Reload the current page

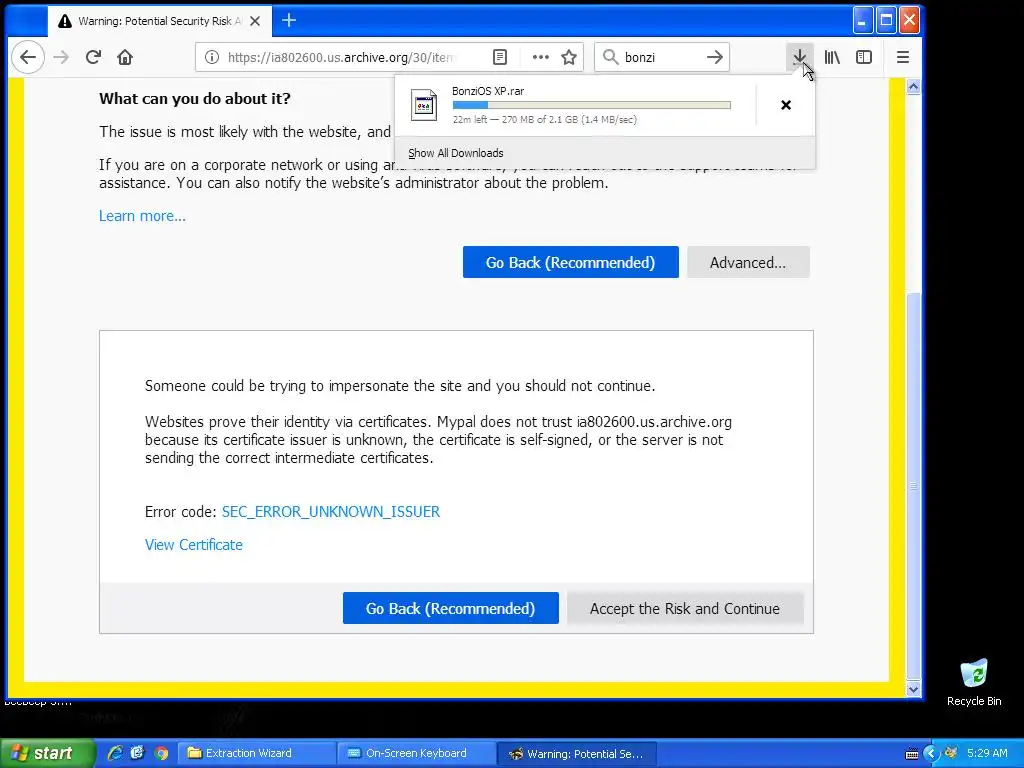pyautogui.click(x=93, y=57)
